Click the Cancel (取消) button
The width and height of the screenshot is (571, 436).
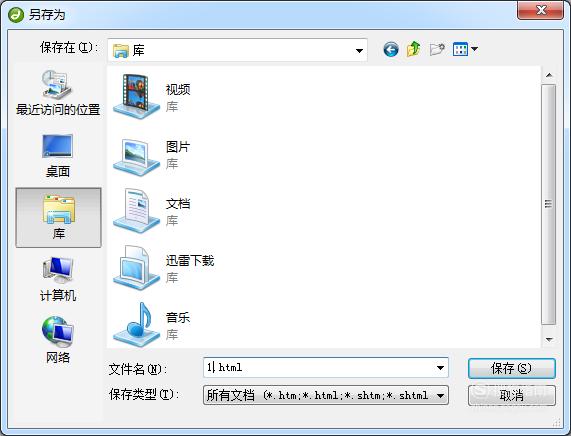click(512, 395)
